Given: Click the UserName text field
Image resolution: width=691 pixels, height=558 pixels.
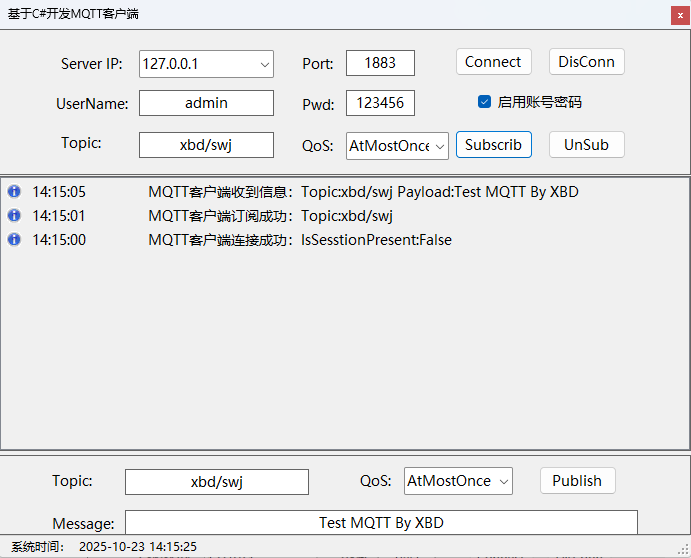Looking at the screenshot, I should (206, 103).
